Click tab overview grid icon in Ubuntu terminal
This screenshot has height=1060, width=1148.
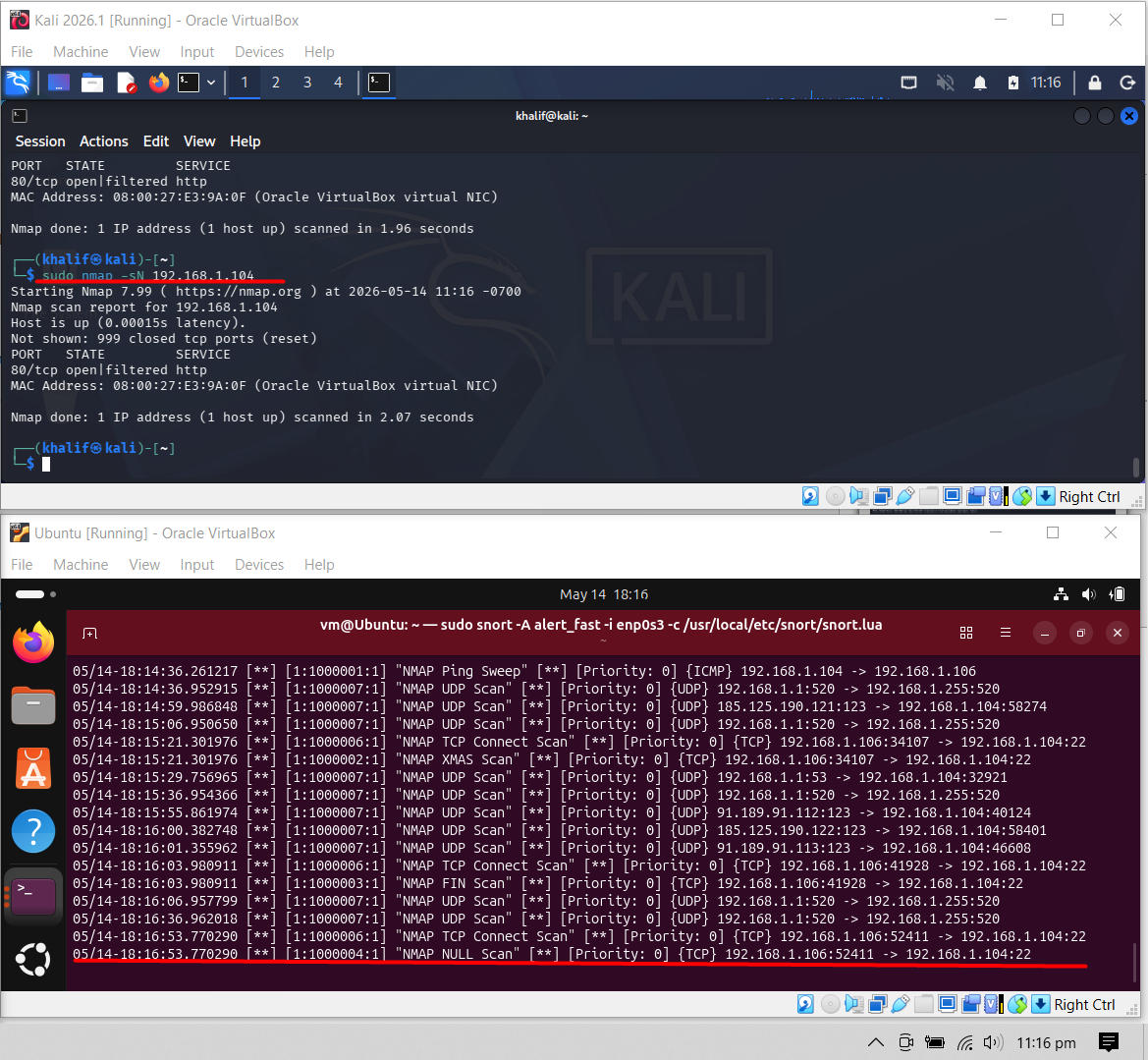point(965,633)
